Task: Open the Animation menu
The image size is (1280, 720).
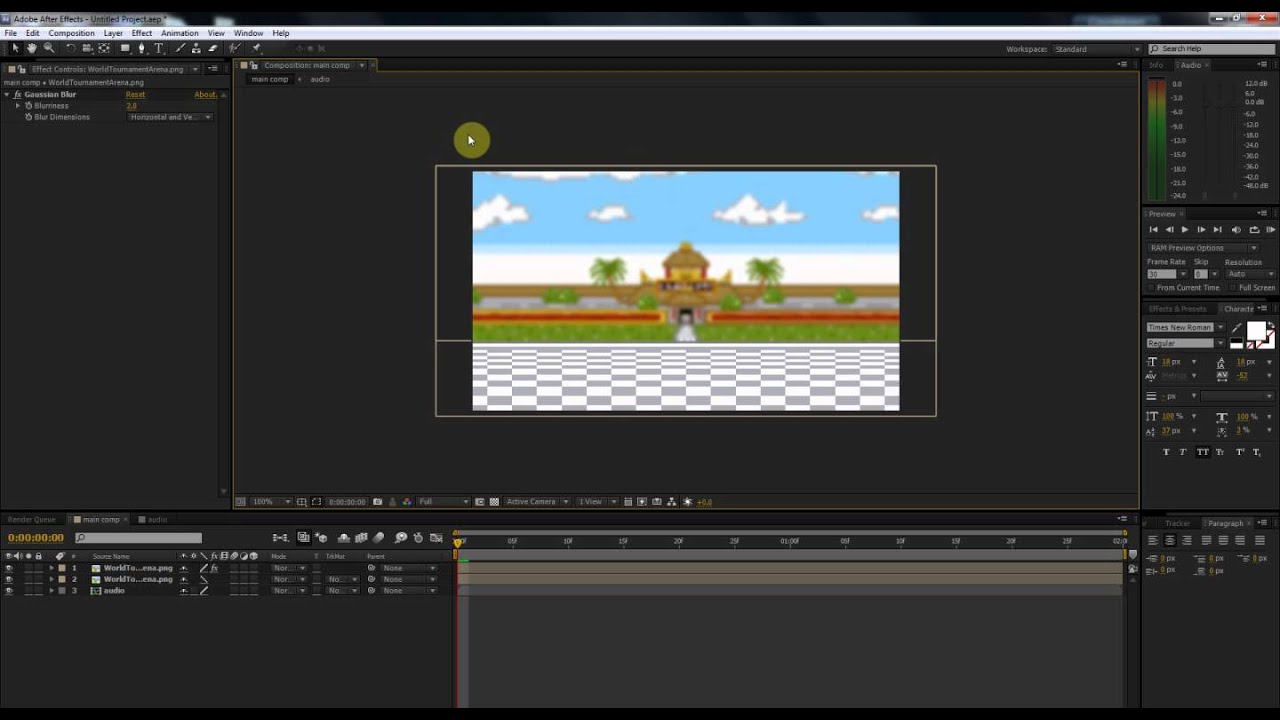Action: pos(180,33)
